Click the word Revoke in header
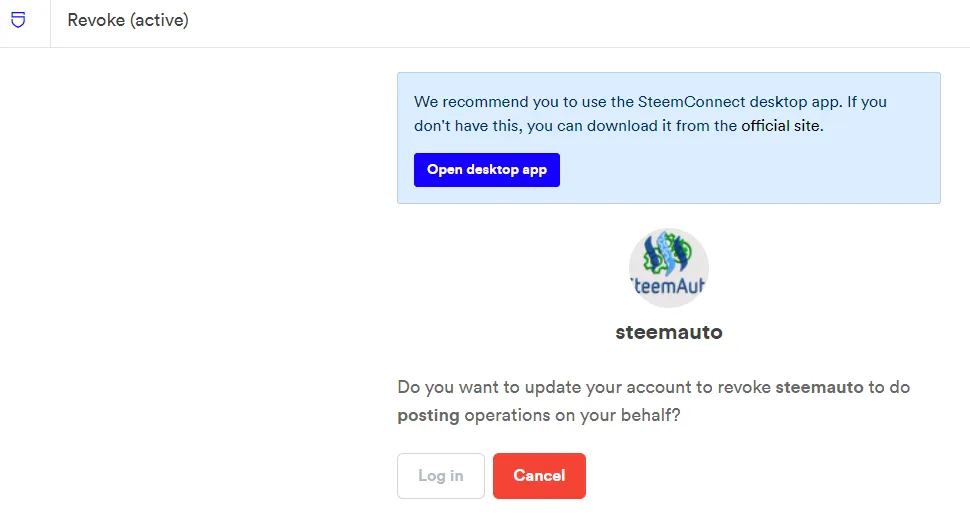This screenshot has height=516, width=970. [96, 20]
